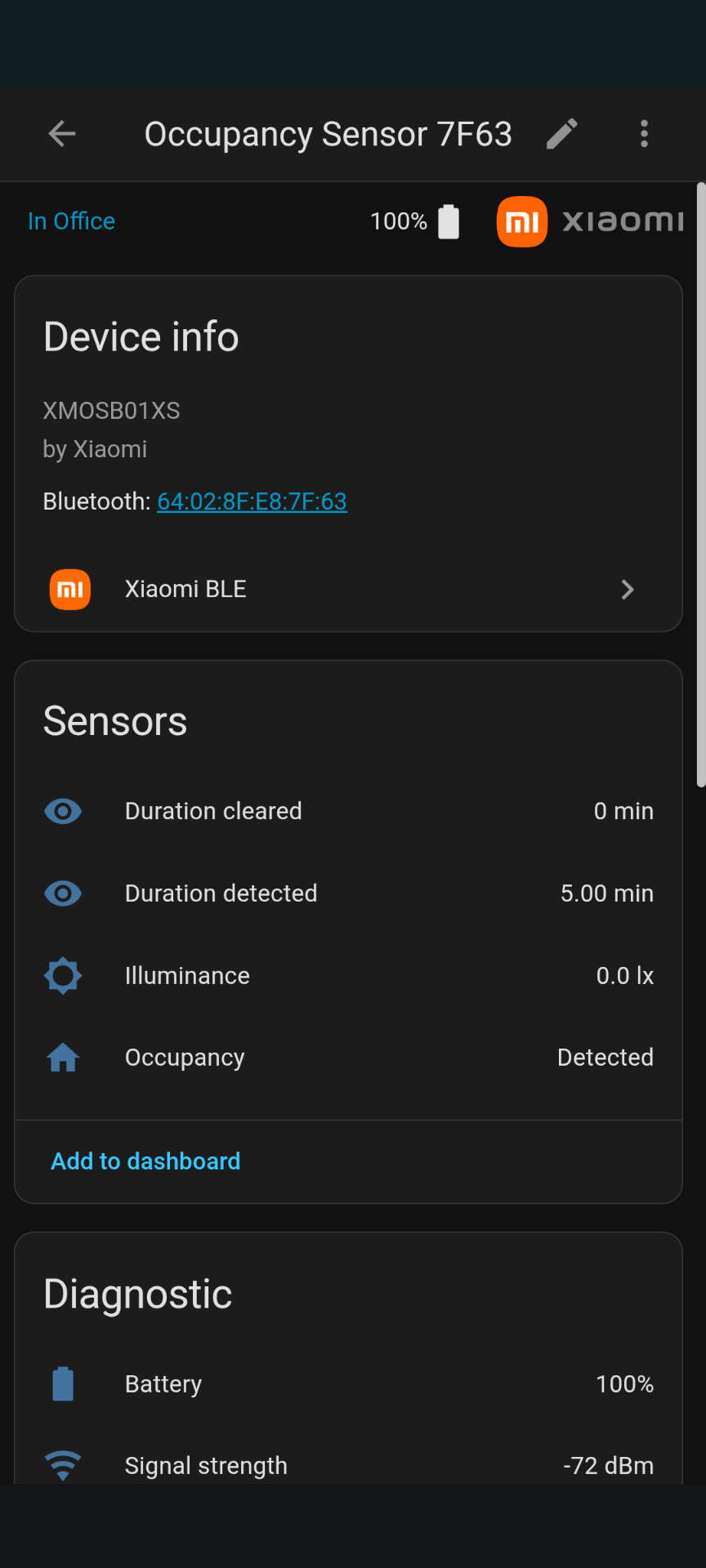The height and width of the screenshot is (1568, 706).
Task: Click the Duration detected eye icon
Action: [63, 893]
